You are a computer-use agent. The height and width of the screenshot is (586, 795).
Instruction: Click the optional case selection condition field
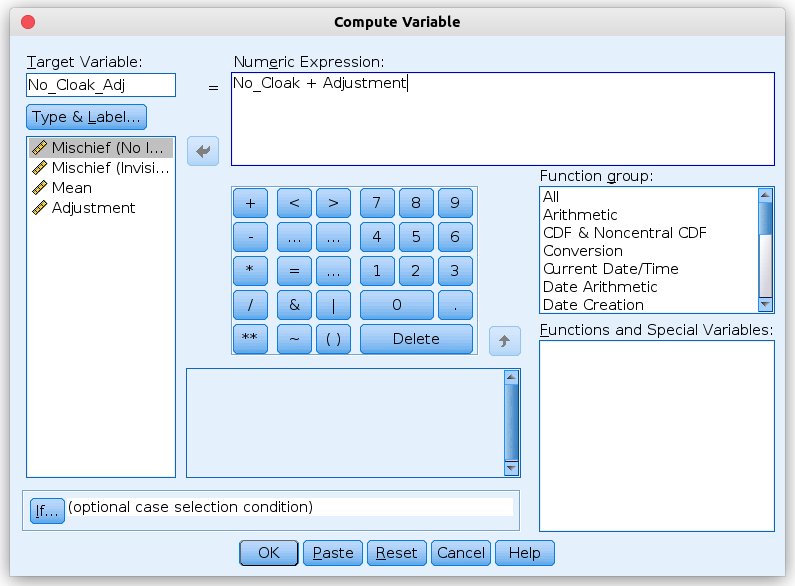[x=290, y=507]
